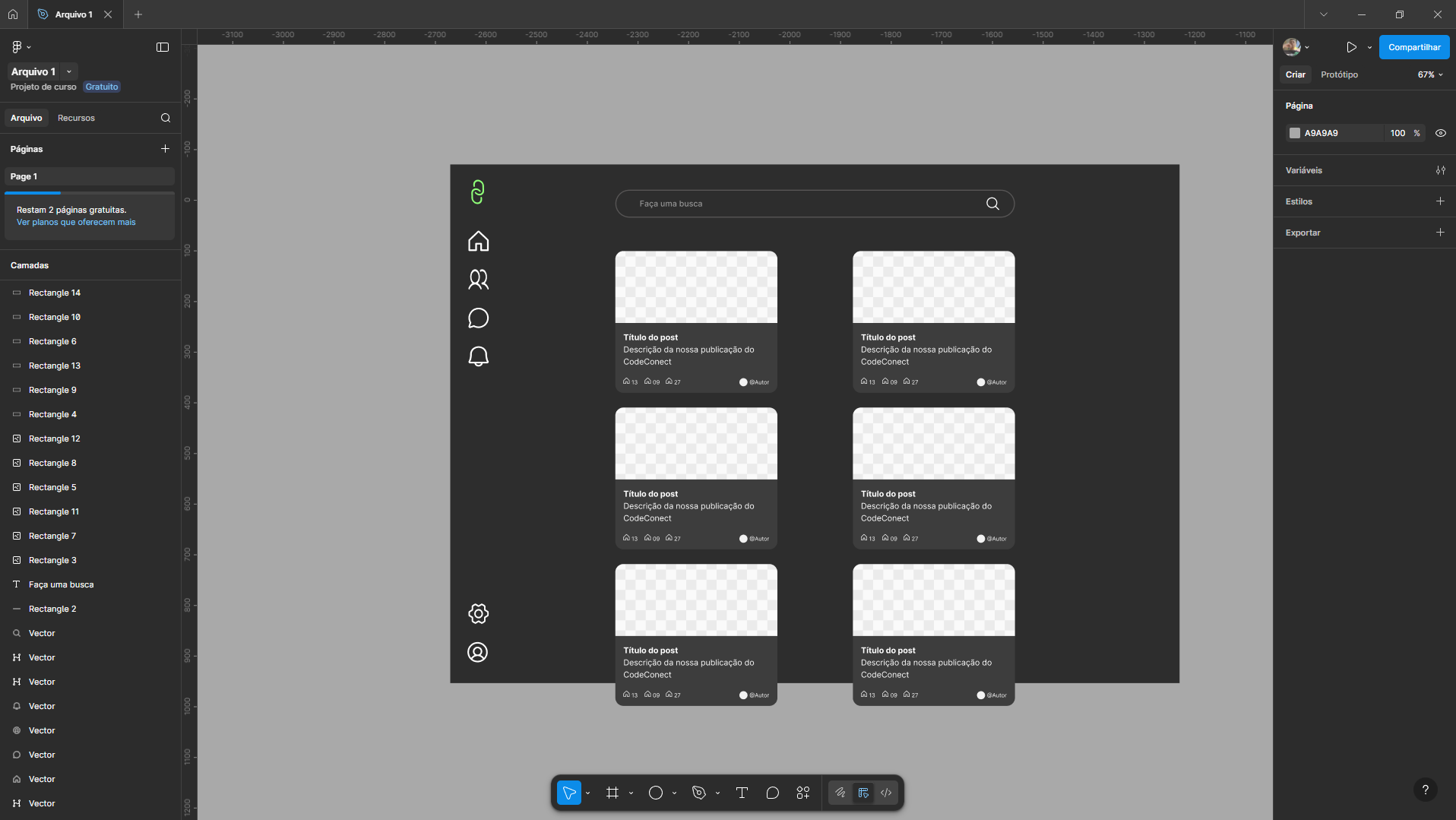The image size is (1456, 820).
Task: Click the Compartilhar button
Action: pyautogui.click(x=1414, y=47)
